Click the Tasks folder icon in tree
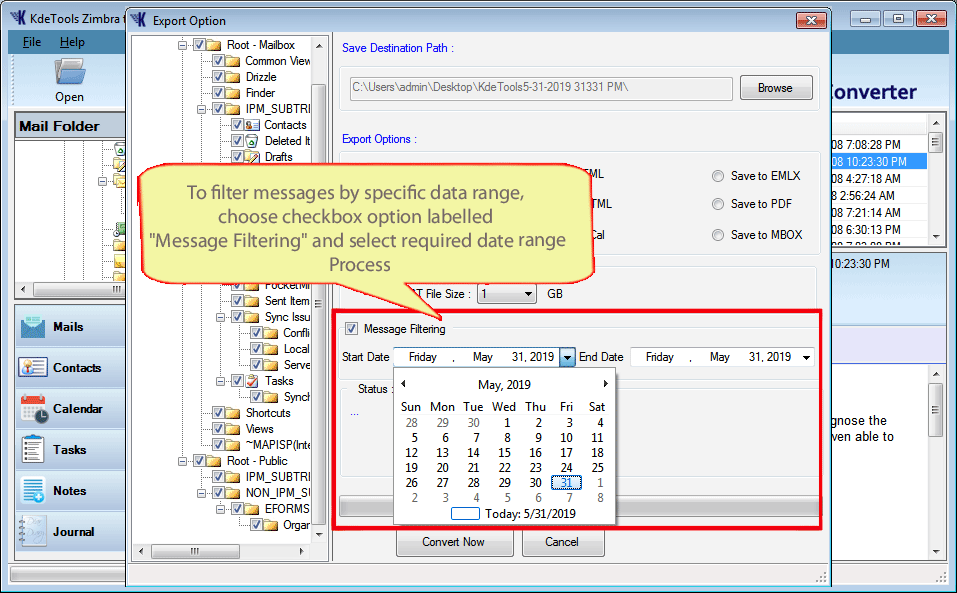 point(252,381)
